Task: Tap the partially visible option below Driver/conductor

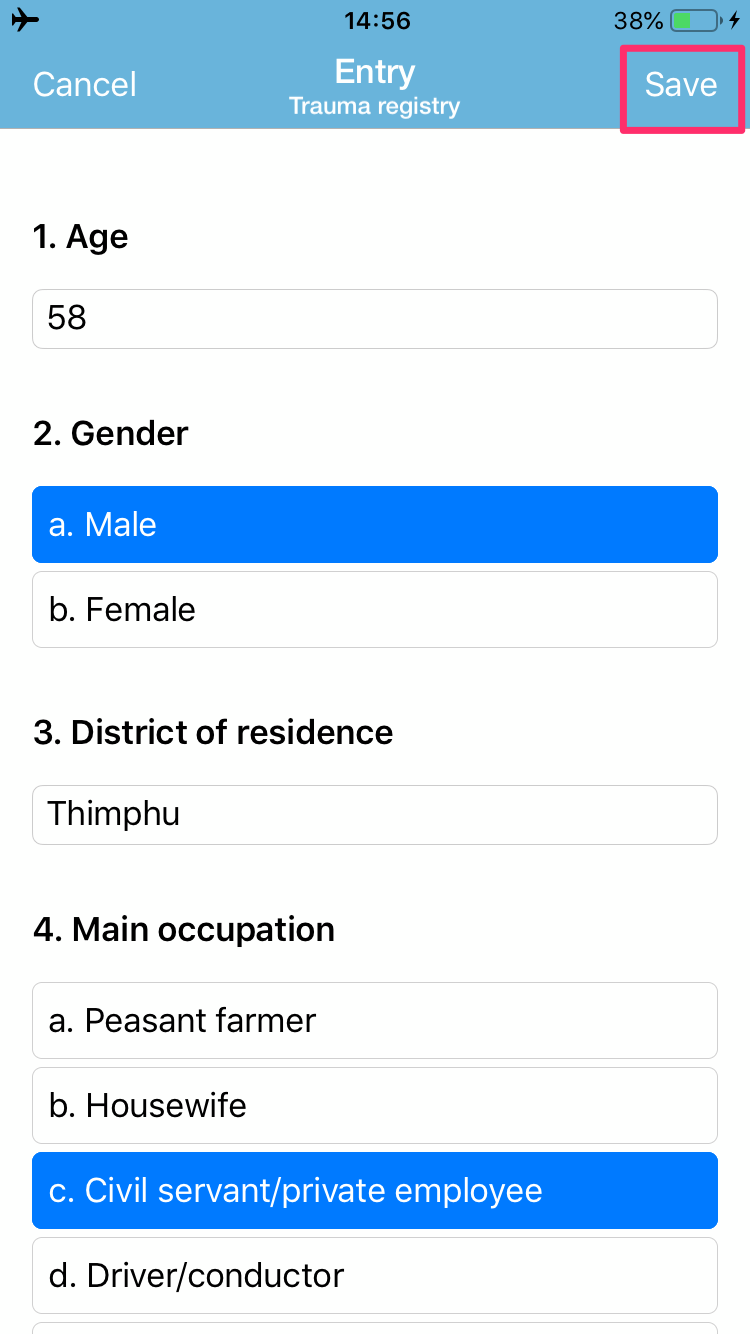Action: [x=375, y=1328]
